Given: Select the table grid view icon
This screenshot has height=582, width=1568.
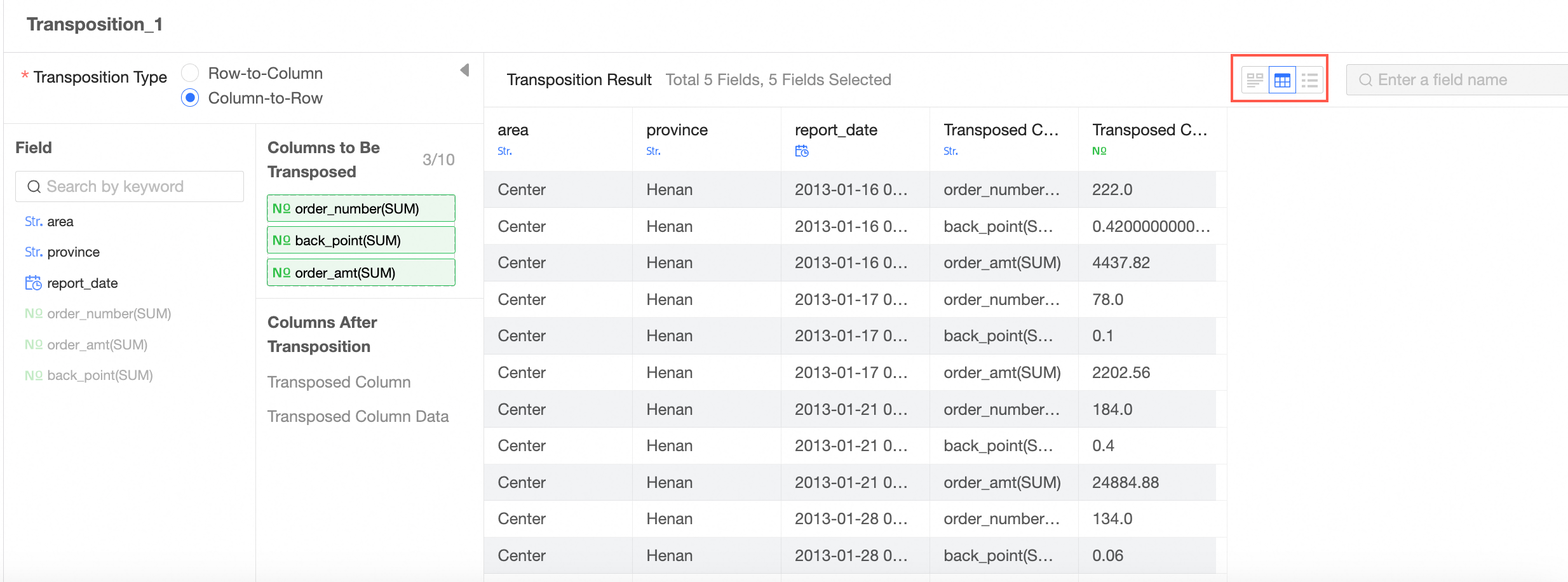Looking at the screenshot, I should pyautogui.click(x=1282, y=80).
